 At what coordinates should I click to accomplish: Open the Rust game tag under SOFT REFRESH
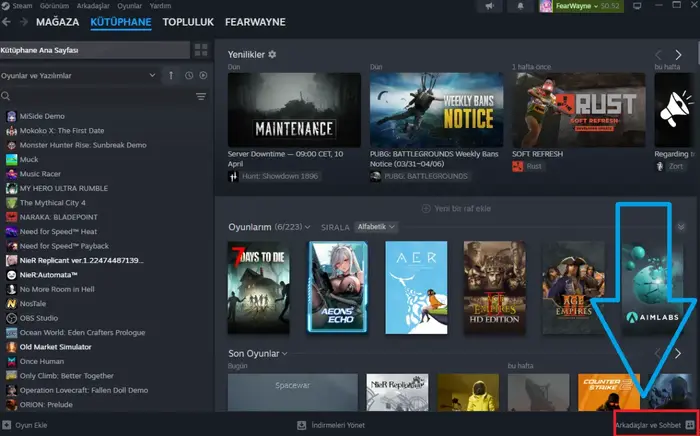528,166
